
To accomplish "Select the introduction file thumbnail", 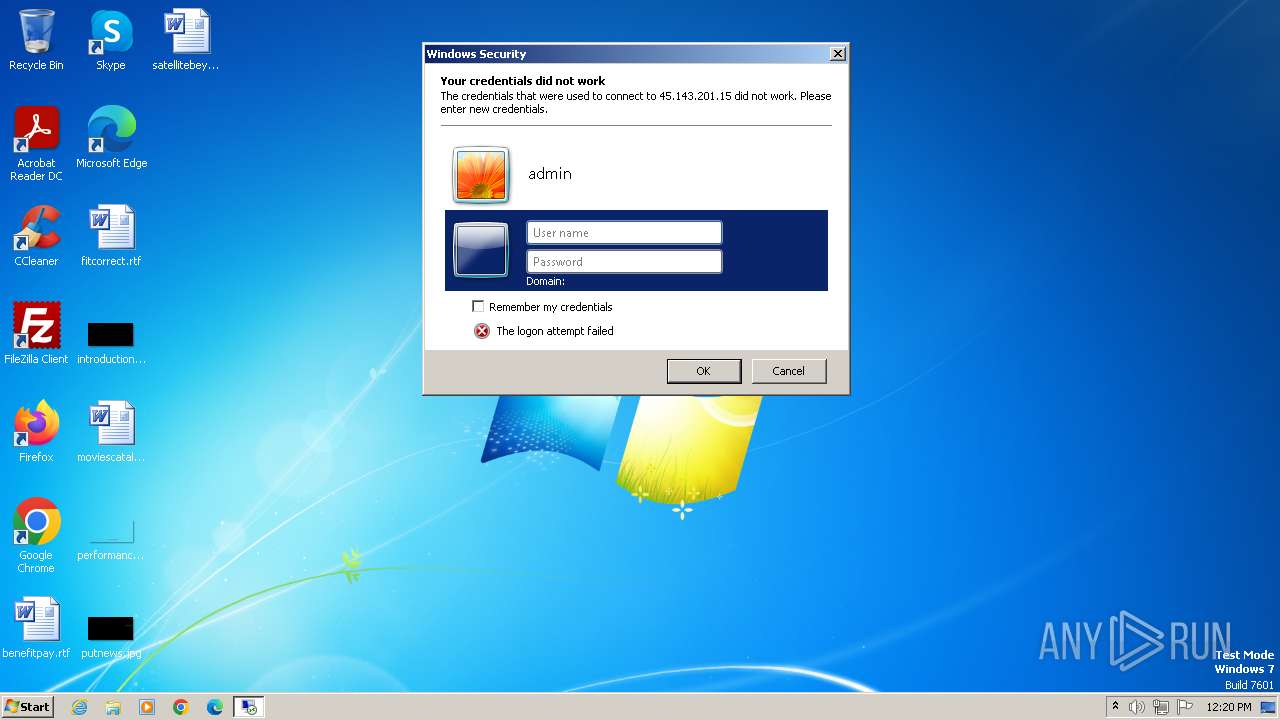I will 111,343.
